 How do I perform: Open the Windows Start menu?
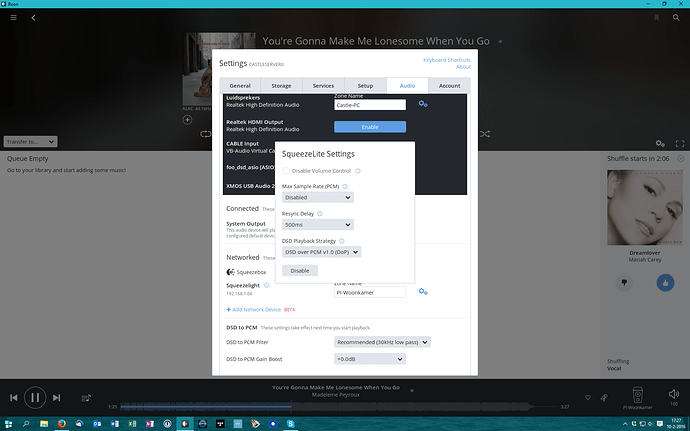click(8, 424)
